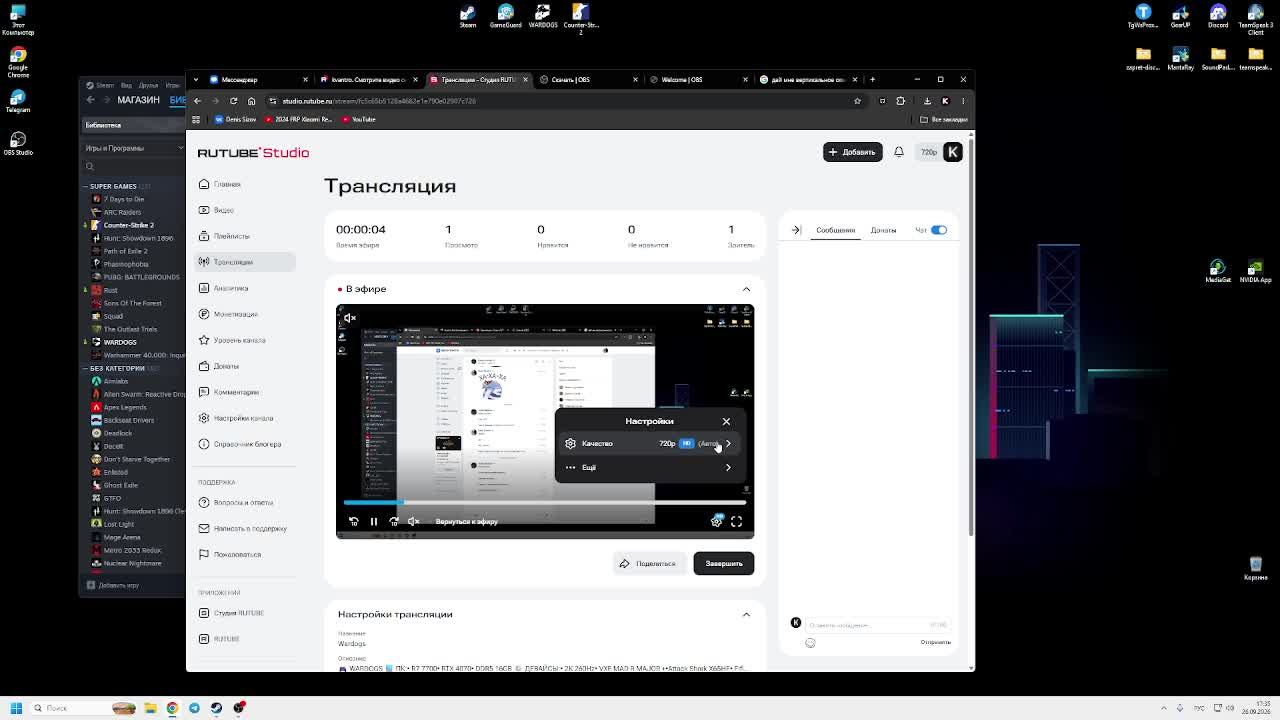Click the browser reload icon

point(233,101)
